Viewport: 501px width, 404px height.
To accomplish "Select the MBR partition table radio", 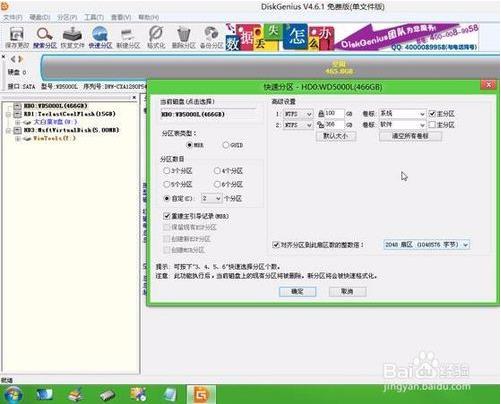I will click(190, 145).
